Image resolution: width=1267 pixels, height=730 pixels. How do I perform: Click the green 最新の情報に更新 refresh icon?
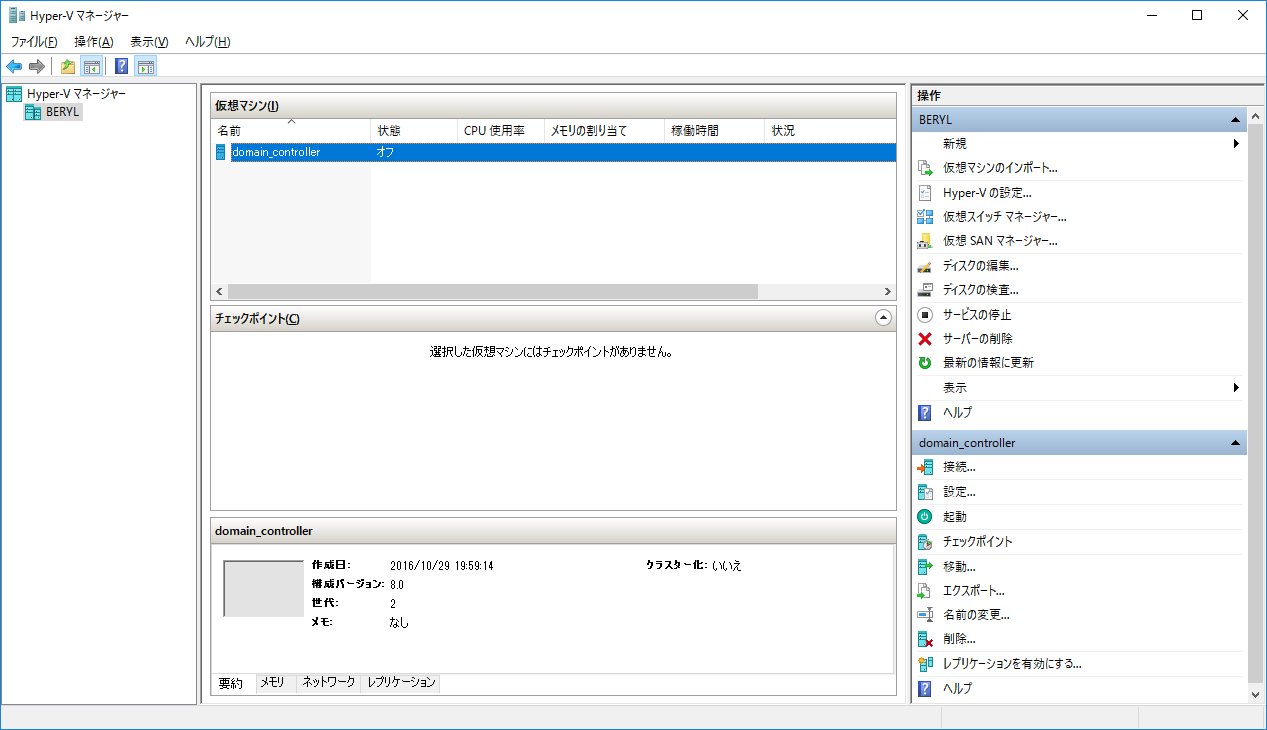[925, 363]
